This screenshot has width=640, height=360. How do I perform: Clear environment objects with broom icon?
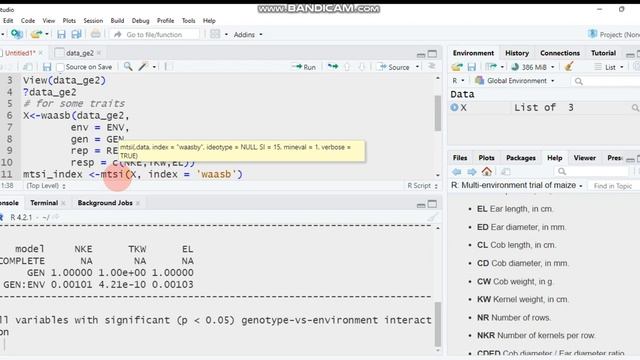(569, 67)
